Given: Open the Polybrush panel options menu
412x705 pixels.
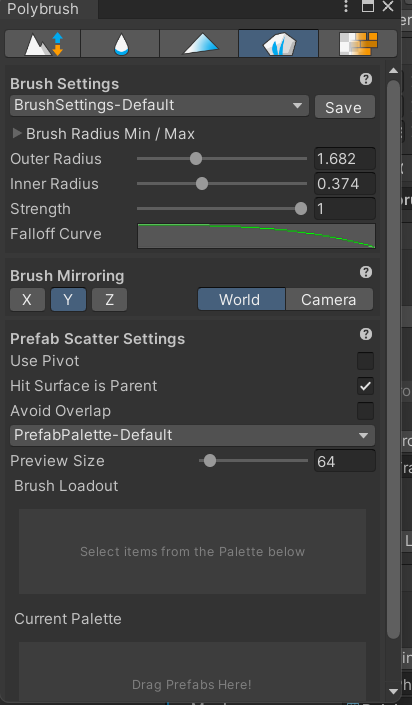Looking at the screenshot, I should pyautogui.click(x=346, y=7).
